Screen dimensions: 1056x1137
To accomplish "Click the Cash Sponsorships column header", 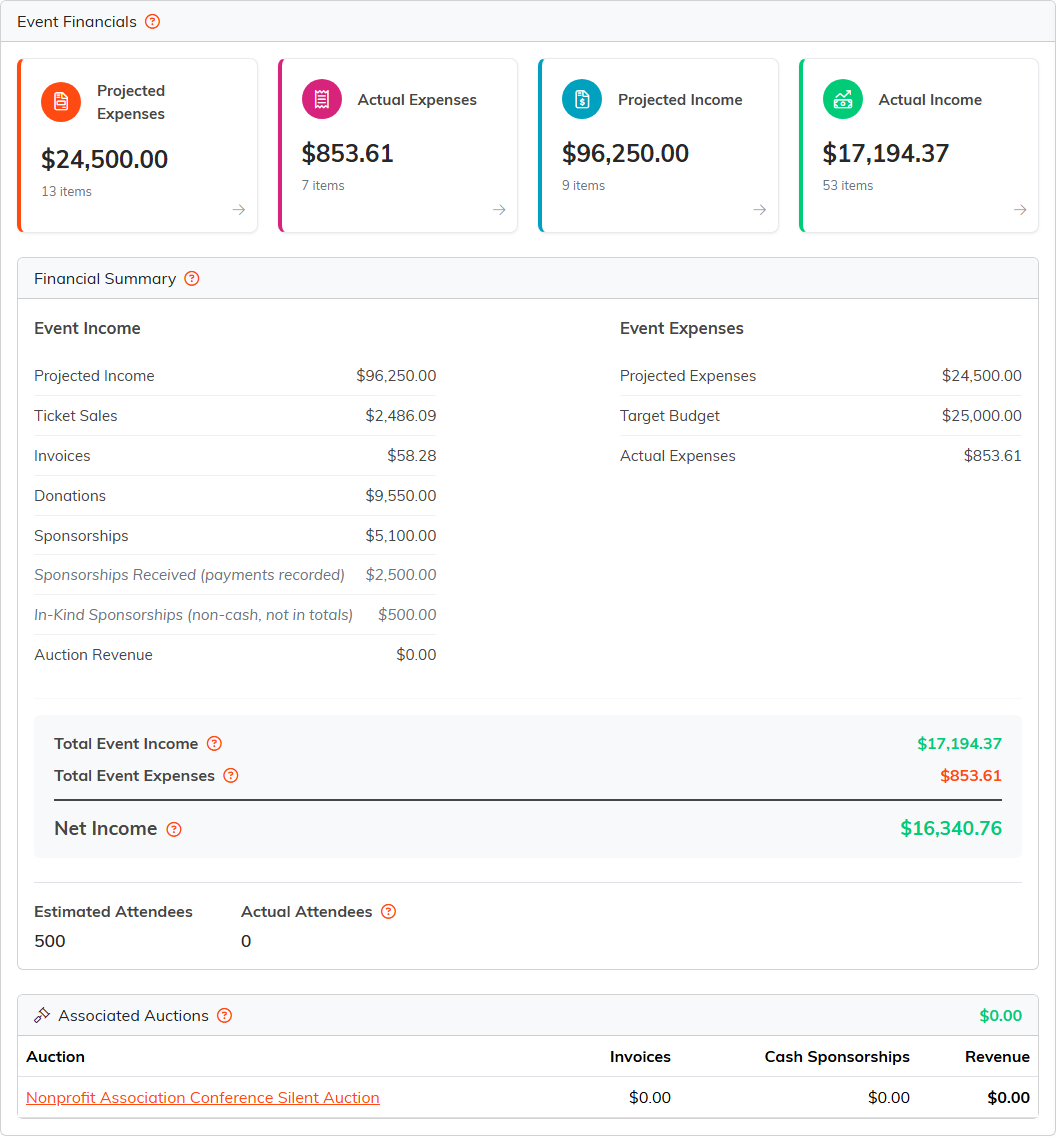I will point(837,1057).
